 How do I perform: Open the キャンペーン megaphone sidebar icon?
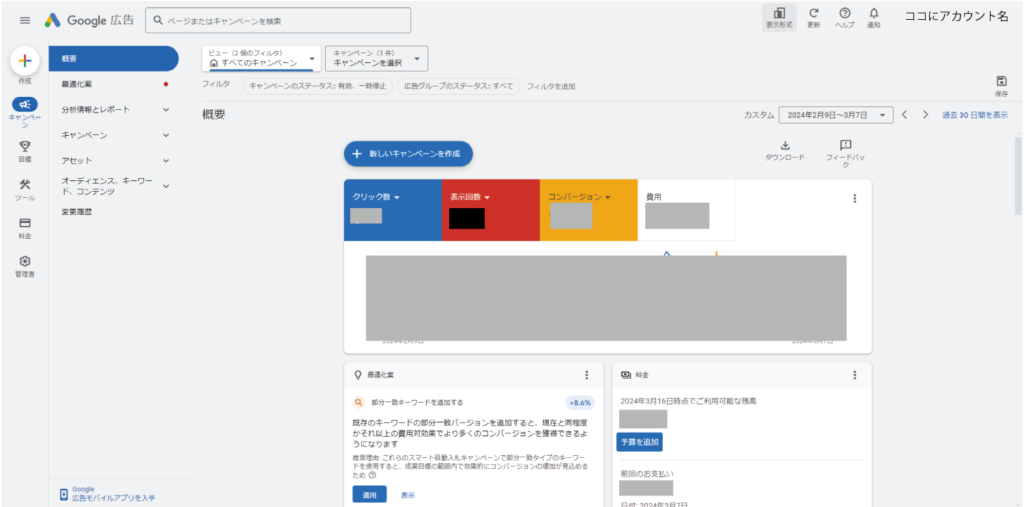coord(25,105)
